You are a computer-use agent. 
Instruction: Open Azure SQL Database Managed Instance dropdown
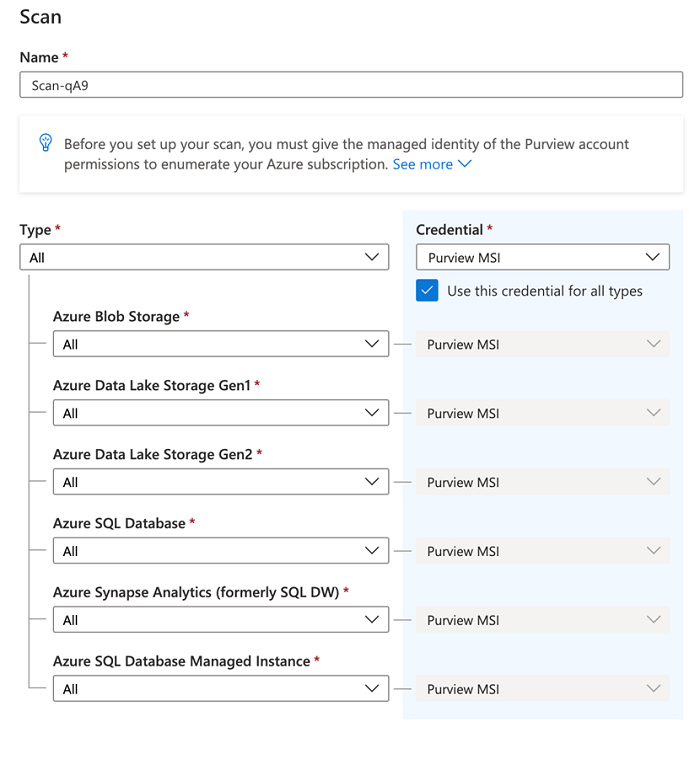point(220,689)
